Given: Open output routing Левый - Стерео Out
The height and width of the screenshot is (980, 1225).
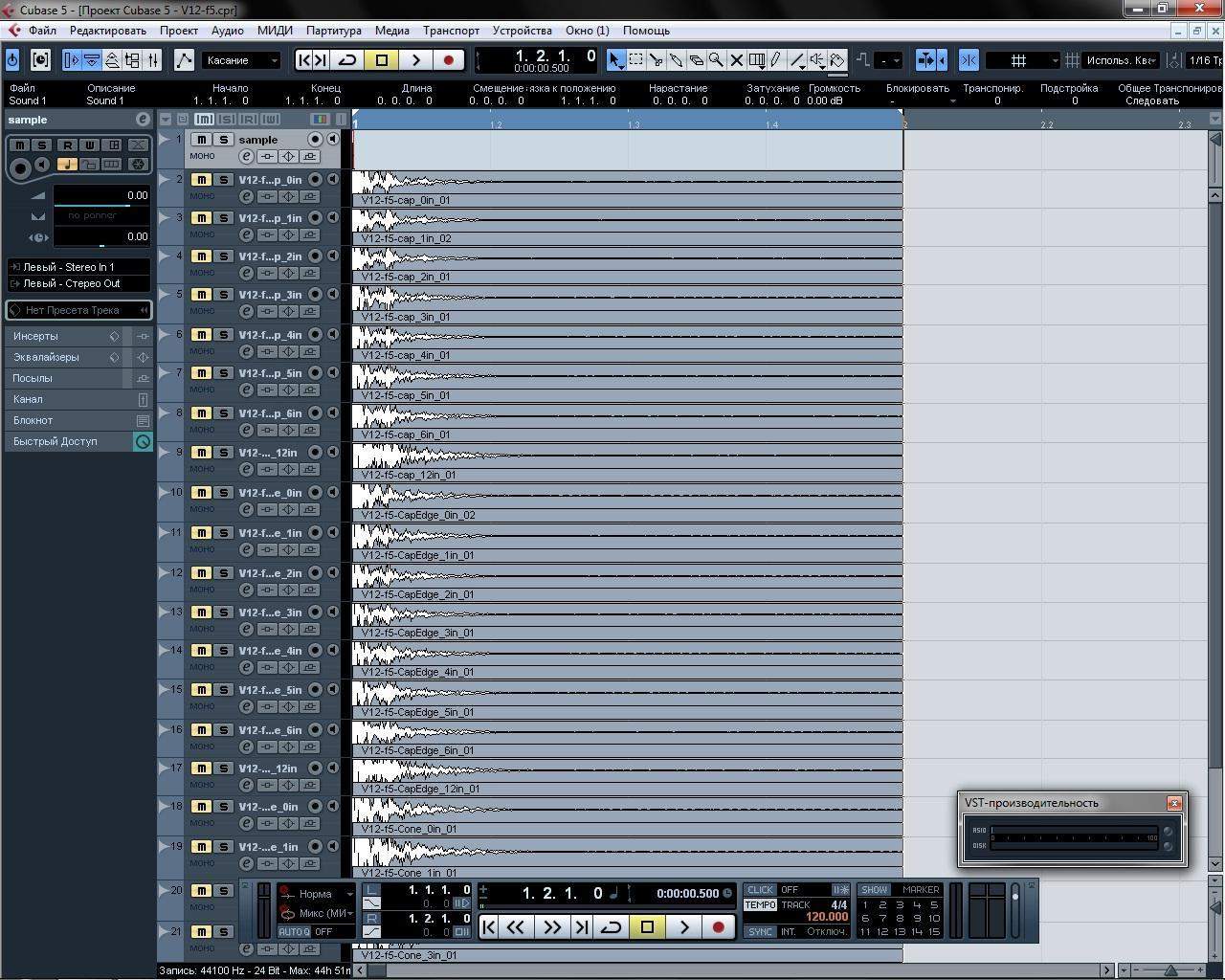Looking at the screenshot, I should point(78,283).
